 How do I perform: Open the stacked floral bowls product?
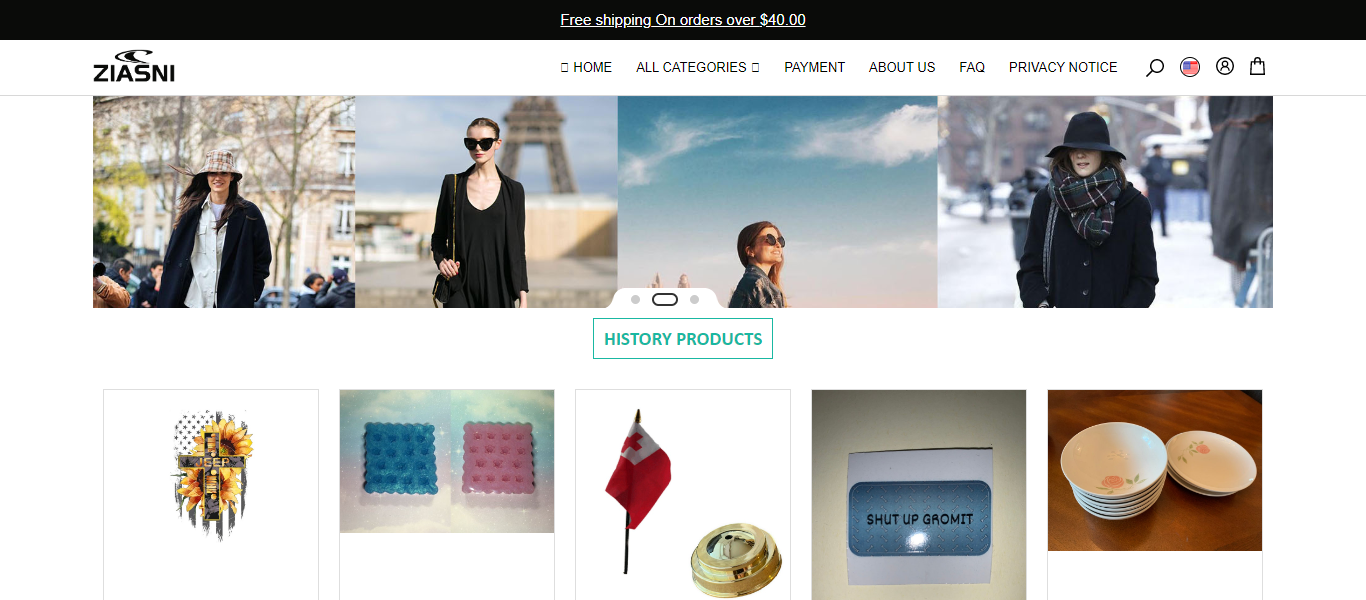click(1155, 470)
